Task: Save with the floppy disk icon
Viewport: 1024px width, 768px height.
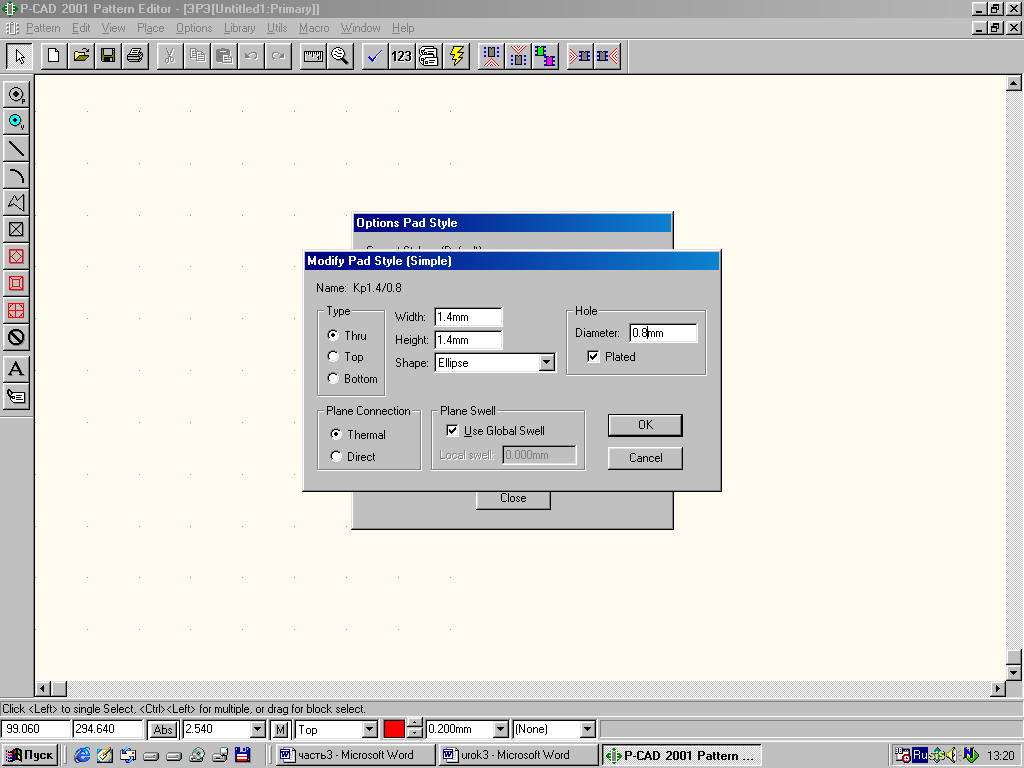Action: pyautogui.click(x=108, y=56)
